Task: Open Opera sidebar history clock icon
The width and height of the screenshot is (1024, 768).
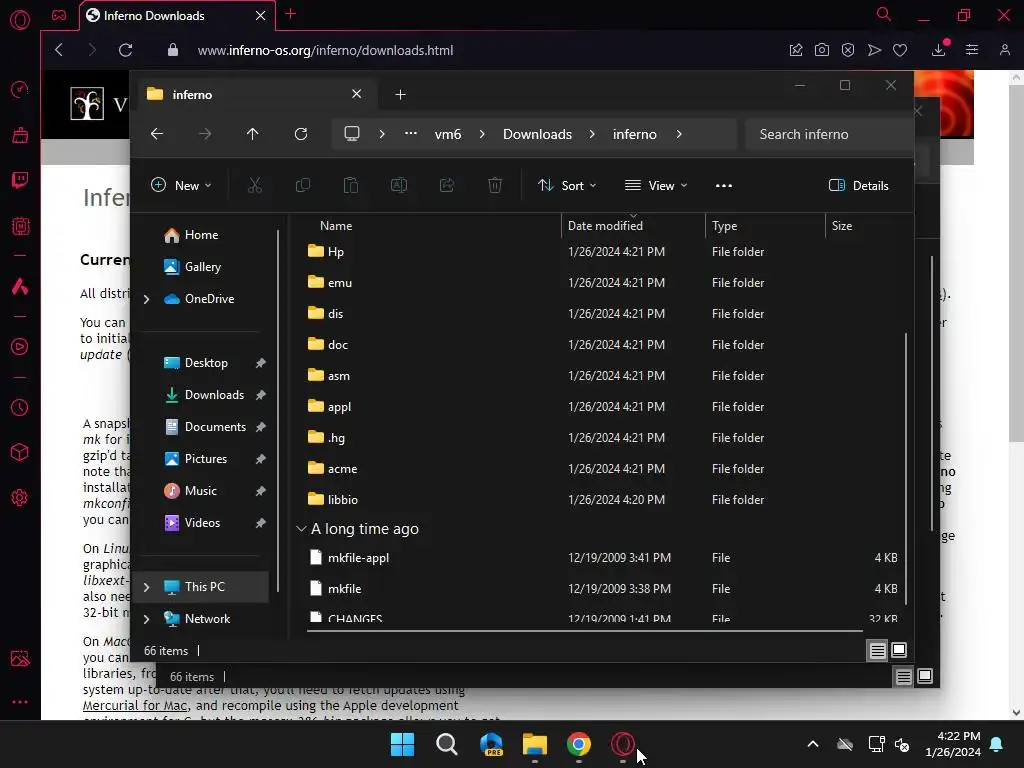Action: (x=20, y=408)
